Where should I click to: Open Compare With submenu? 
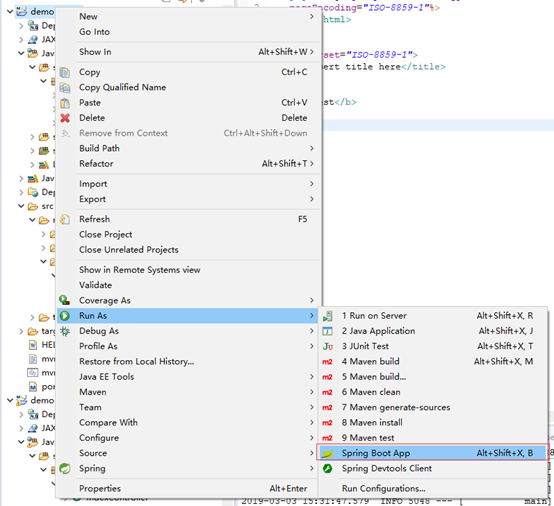point(189,423)
